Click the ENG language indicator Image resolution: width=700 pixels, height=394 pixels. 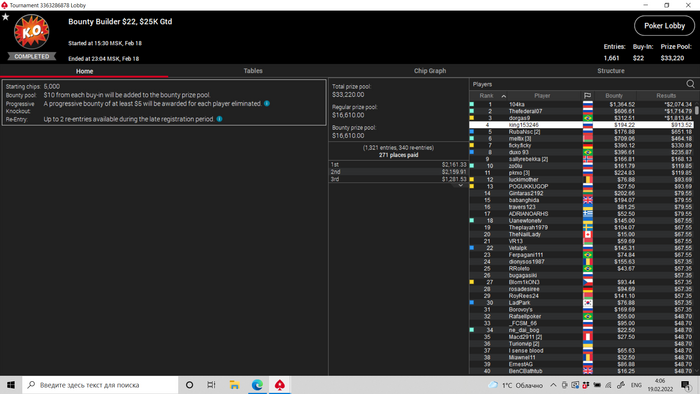click(636, 385)
